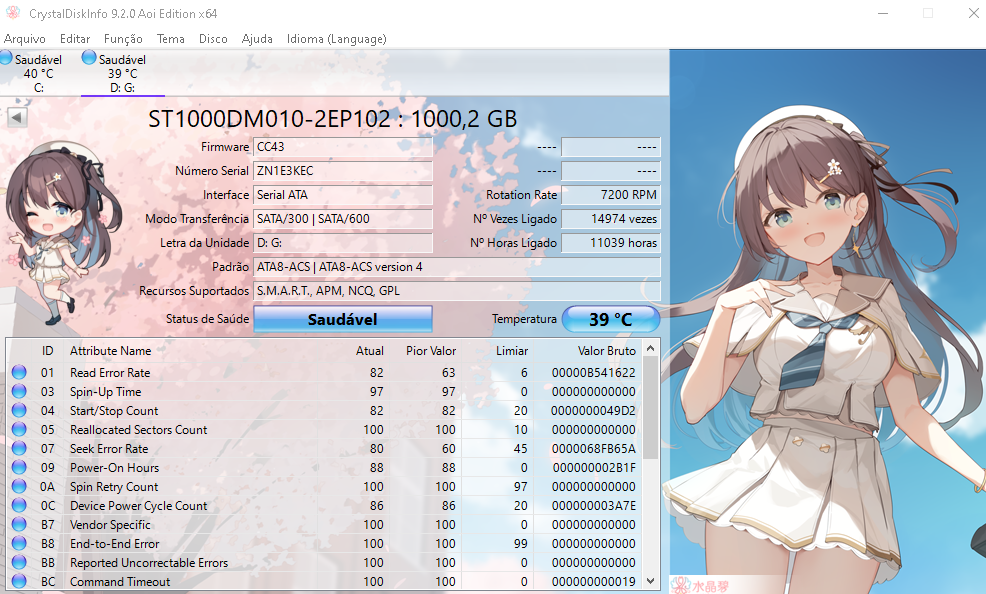Select raw value 000000002B1F
The image size is (986, 594).
pos(594,468)
